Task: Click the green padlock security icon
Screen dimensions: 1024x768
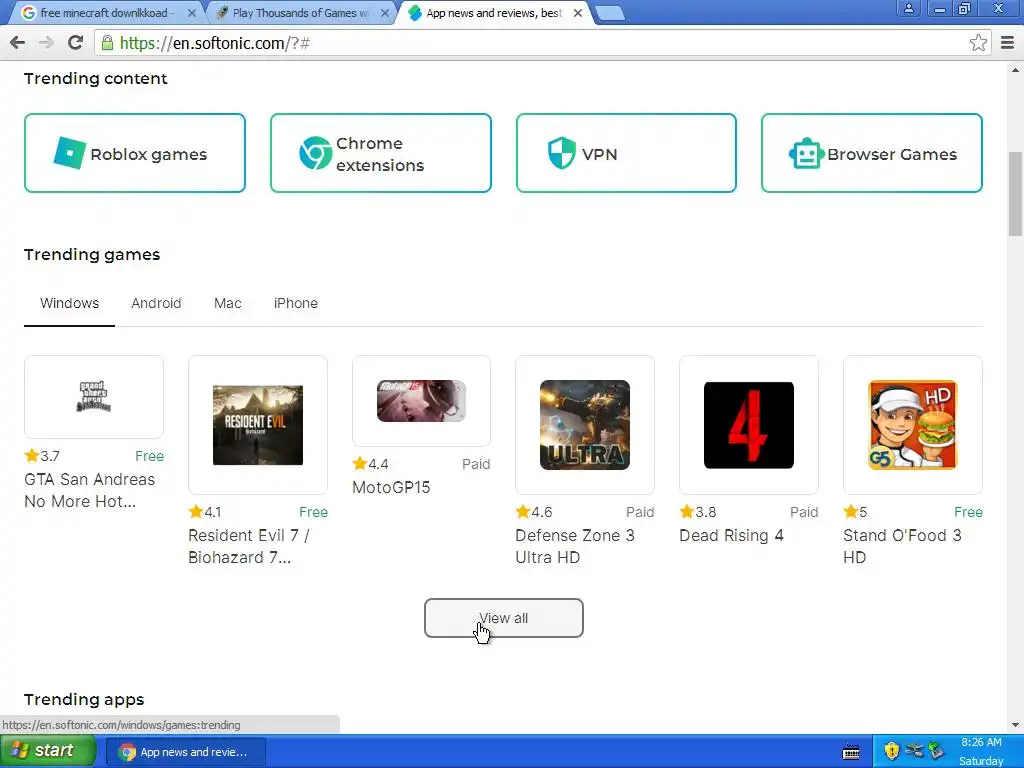Action: click(107, 43)
